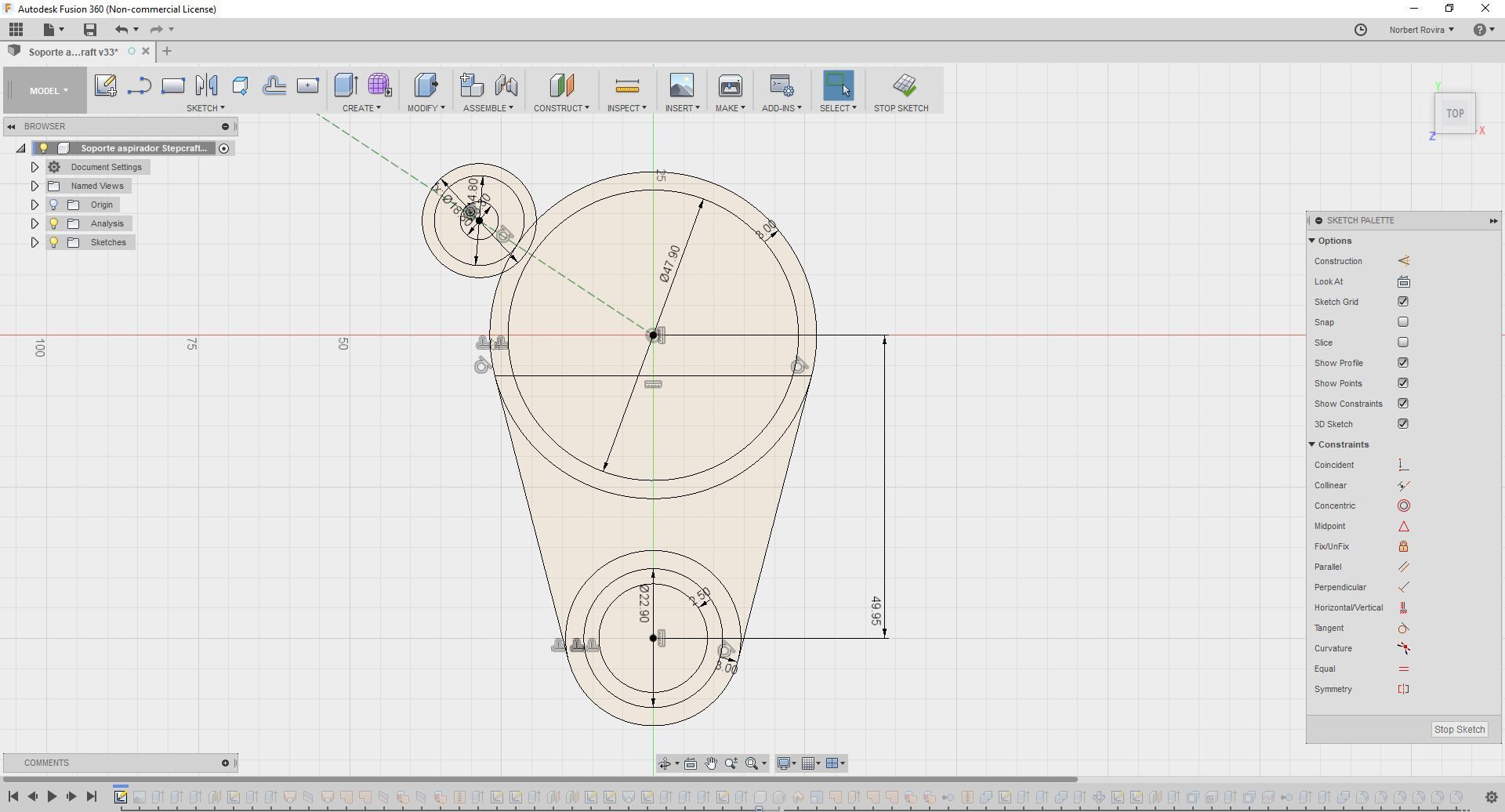
Task: Click the Stop Sketch toolbar icon
Action: click(x=904, y=85)
